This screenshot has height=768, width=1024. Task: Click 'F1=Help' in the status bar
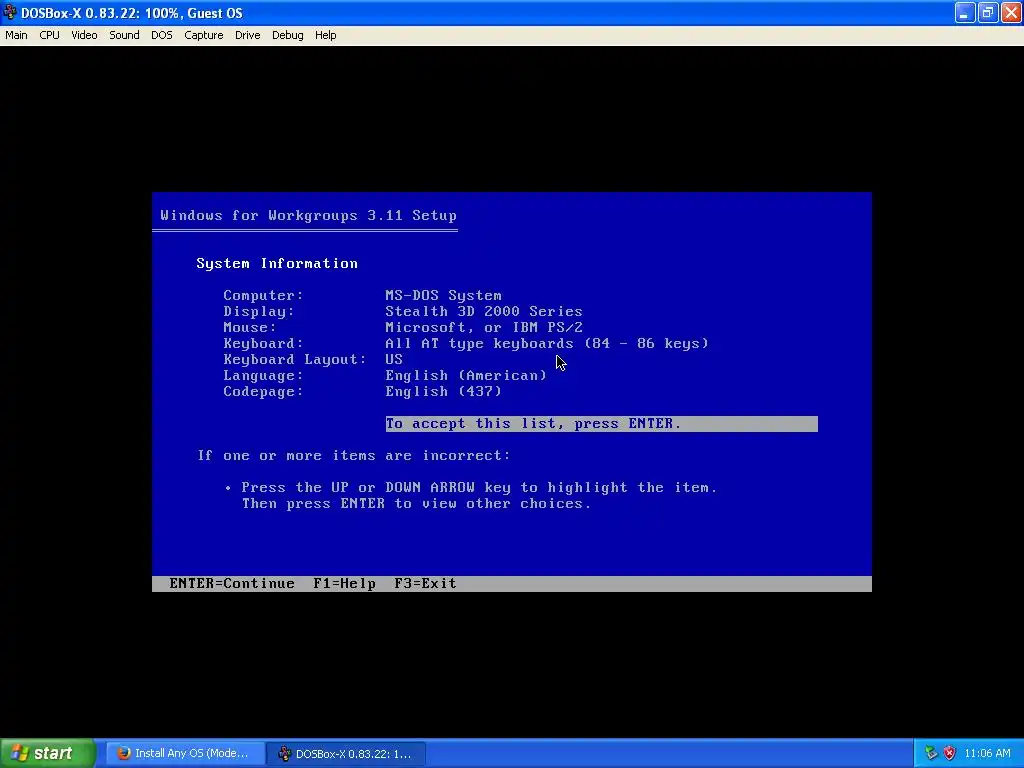coord(344,584)
